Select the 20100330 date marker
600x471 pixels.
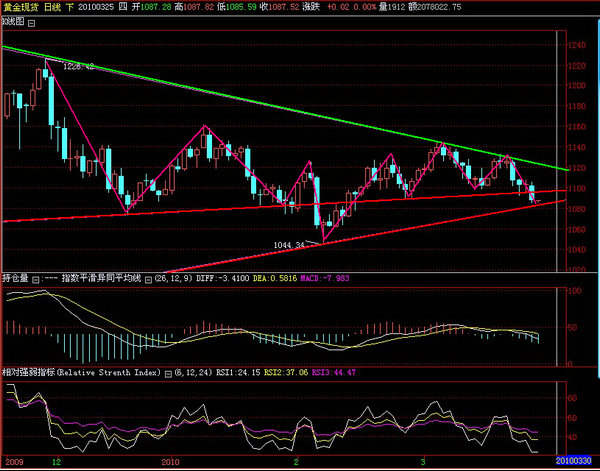[x=573, y=464]
